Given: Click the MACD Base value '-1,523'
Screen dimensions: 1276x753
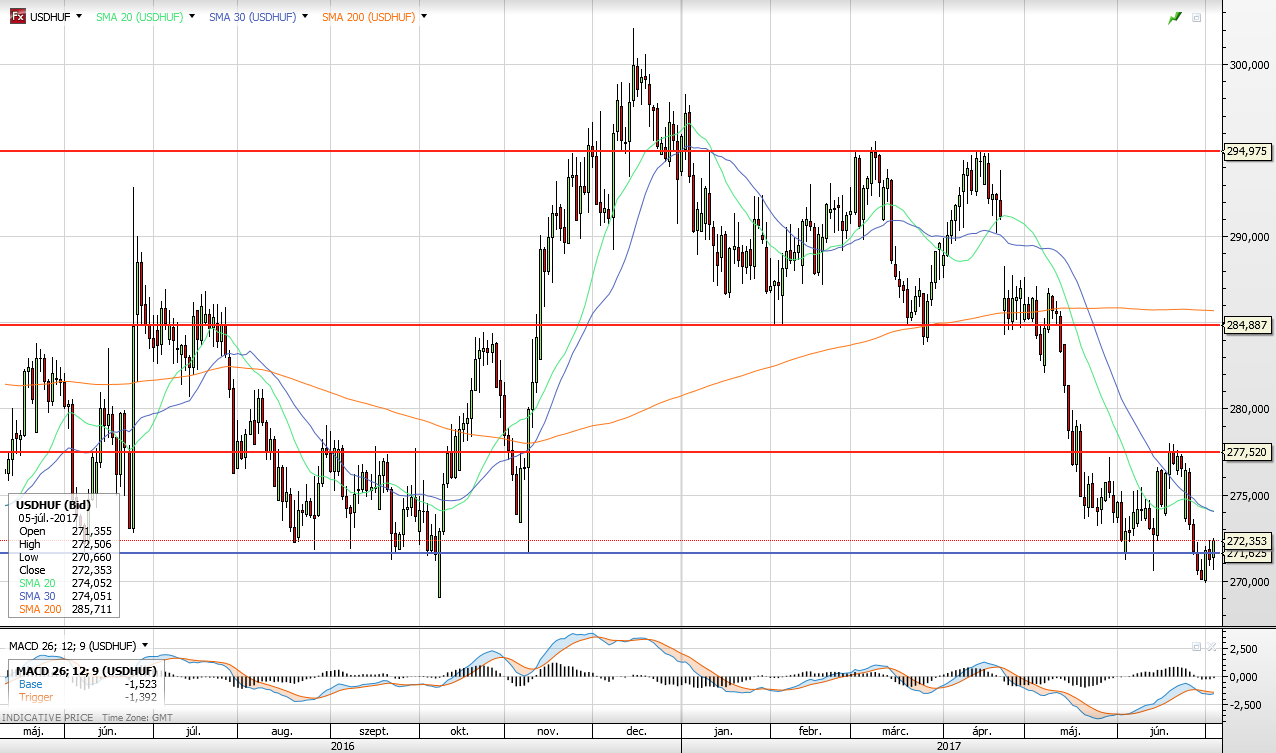Looking at the screenshot, I should click(x=139, y=683).
